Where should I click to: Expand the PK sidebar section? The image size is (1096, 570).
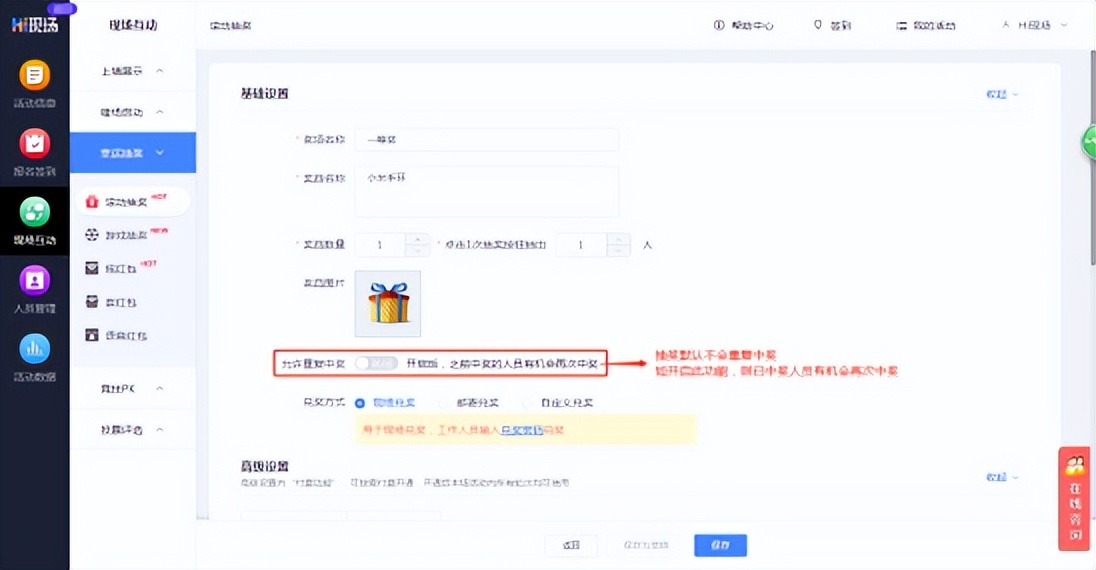[133, 388]
